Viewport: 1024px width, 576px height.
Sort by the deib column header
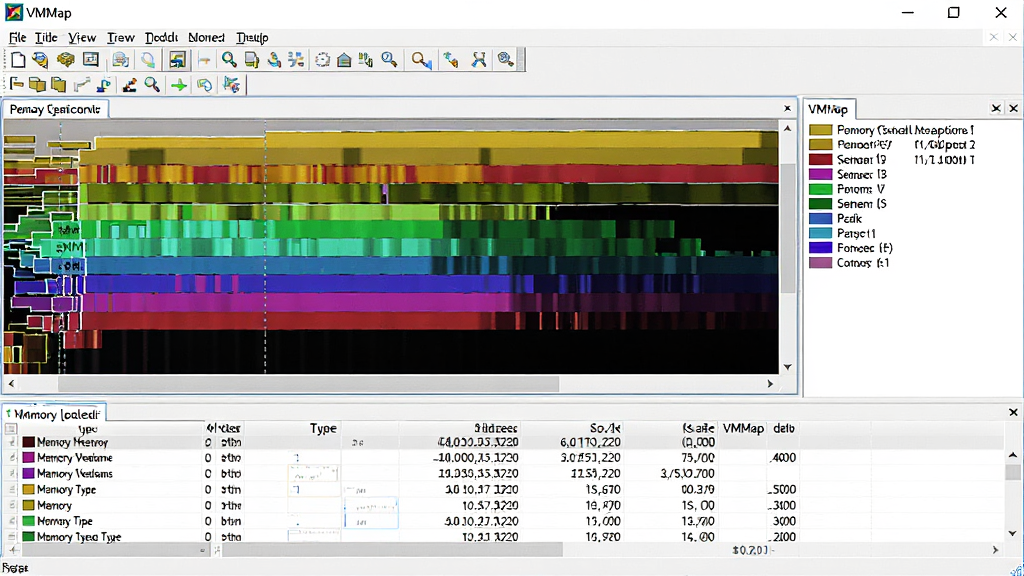[x=784, y=428]
